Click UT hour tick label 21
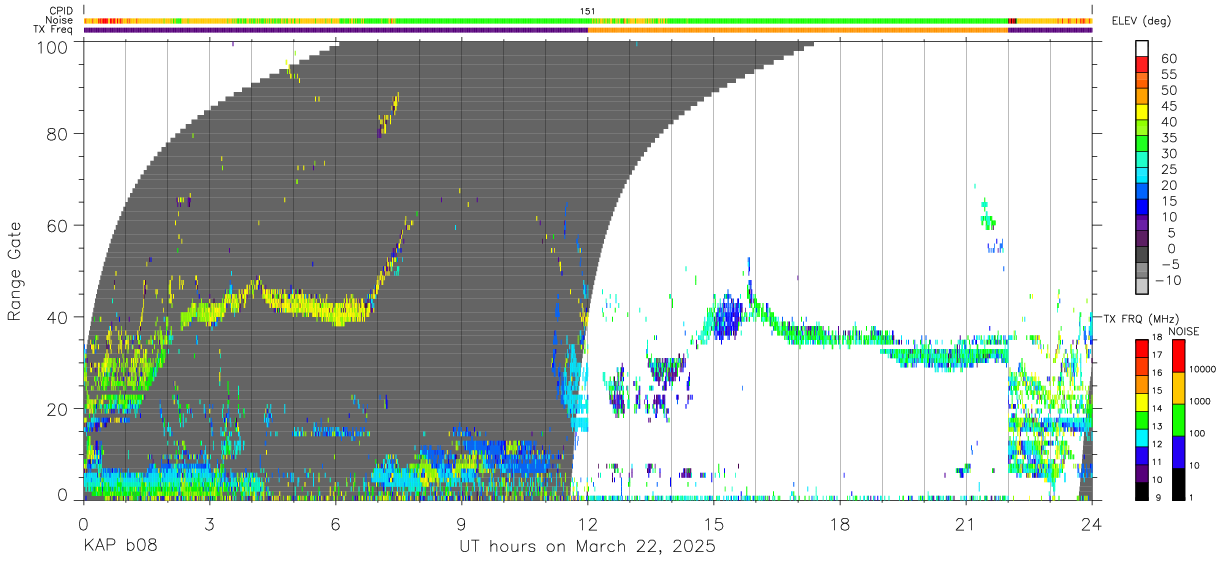Image resolution: width=1228 pixels, height=567 pixels. [965, 523]
